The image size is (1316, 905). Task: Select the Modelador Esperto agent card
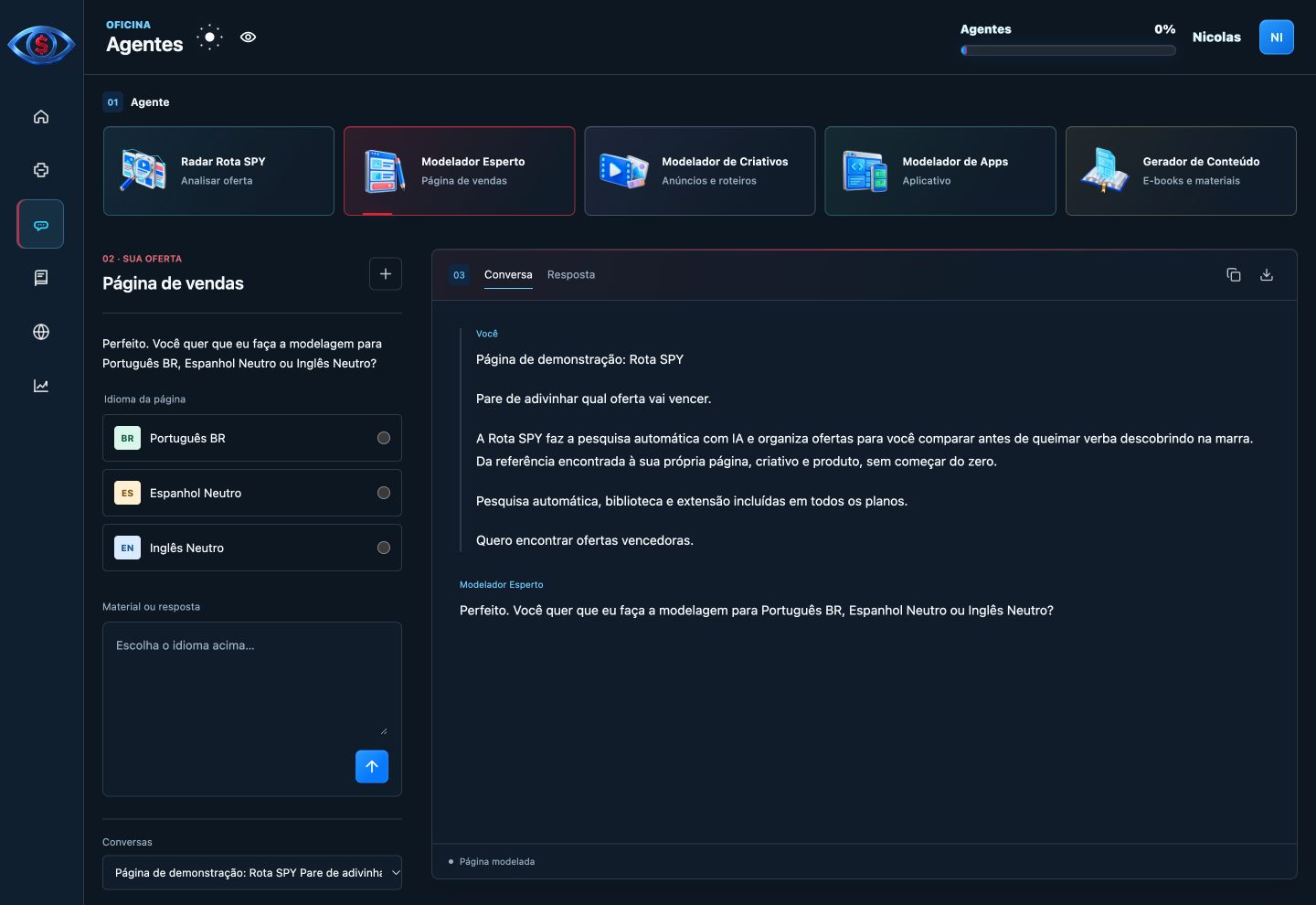[460, 171]
